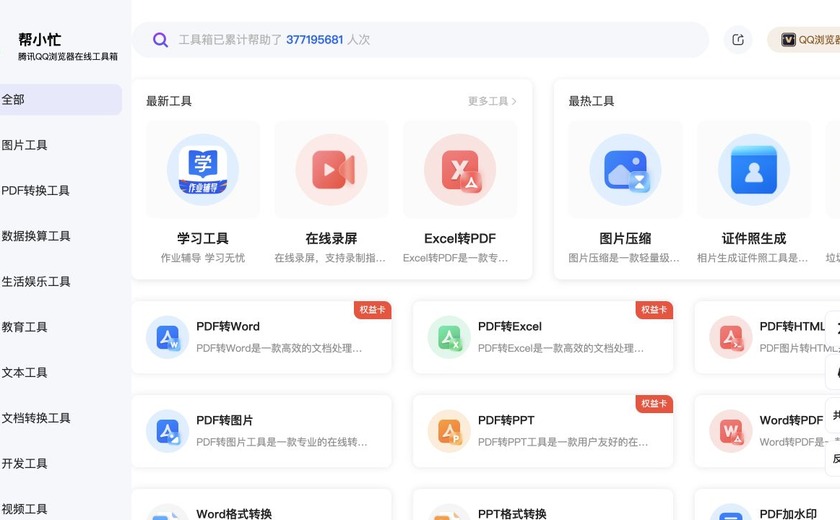Screen dimensions: 840x520
Task: Click the 证件照生成 label text
Action: click(754, 238)
